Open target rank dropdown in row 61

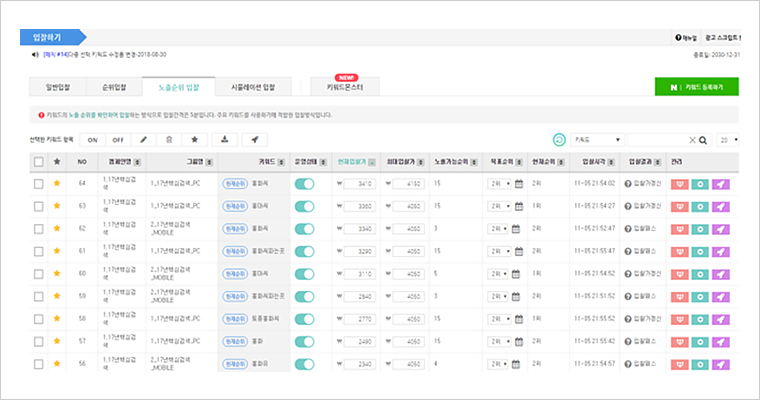(499, 252)
